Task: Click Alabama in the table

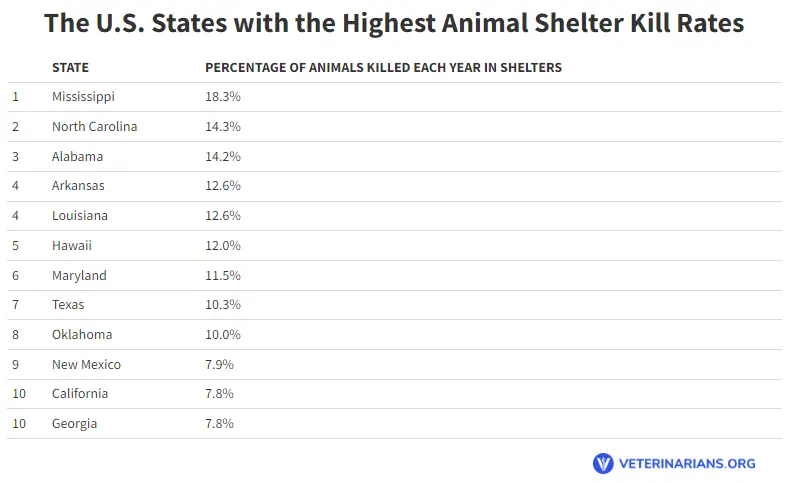Action: point(77,156)
